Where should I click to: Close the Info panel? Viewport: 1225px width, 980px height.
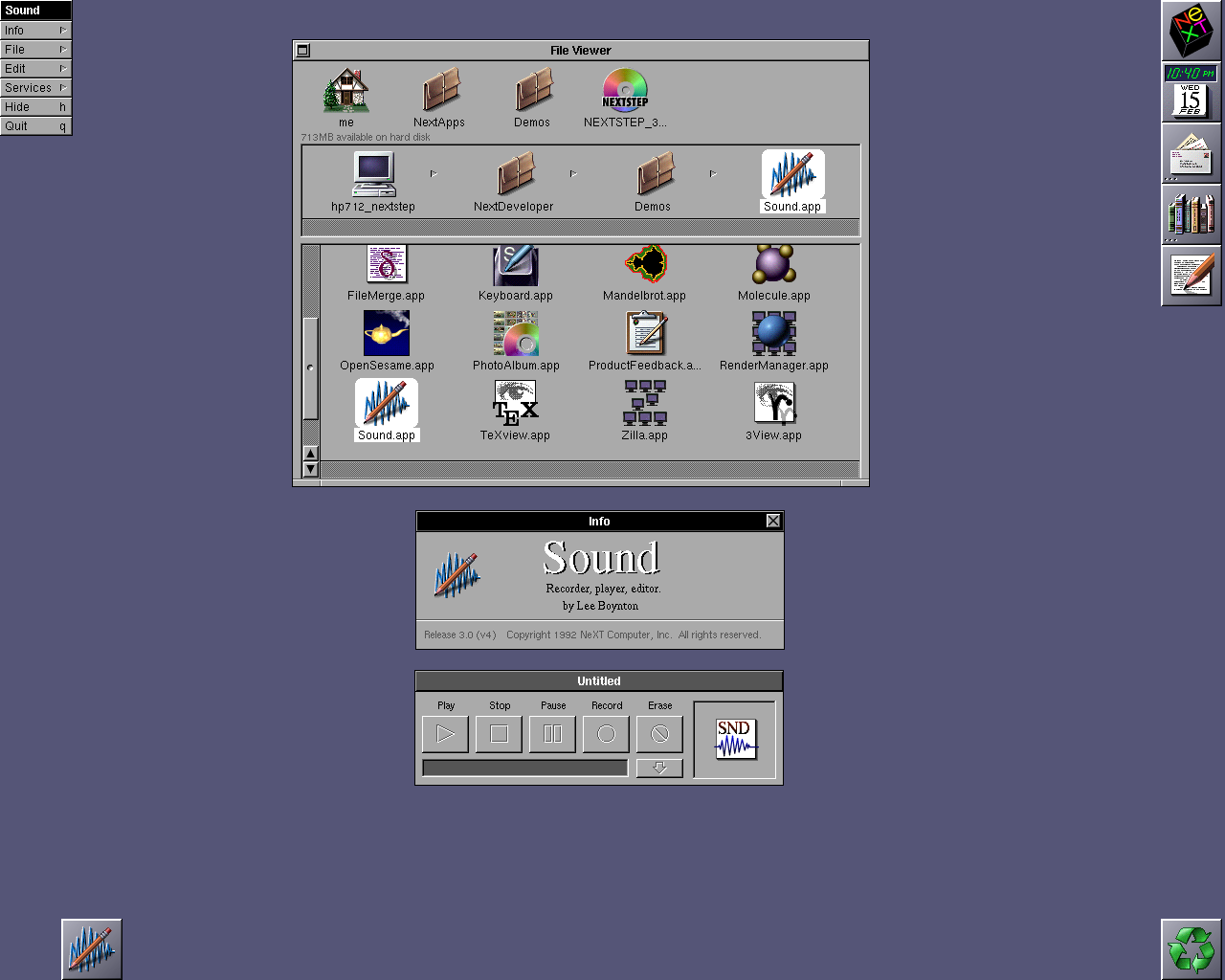click(773, 521)
